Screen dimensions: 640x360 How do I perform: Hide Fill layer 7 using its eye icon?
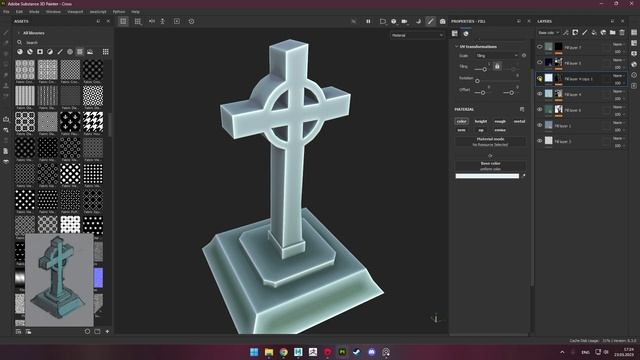[x=540, y=47]
